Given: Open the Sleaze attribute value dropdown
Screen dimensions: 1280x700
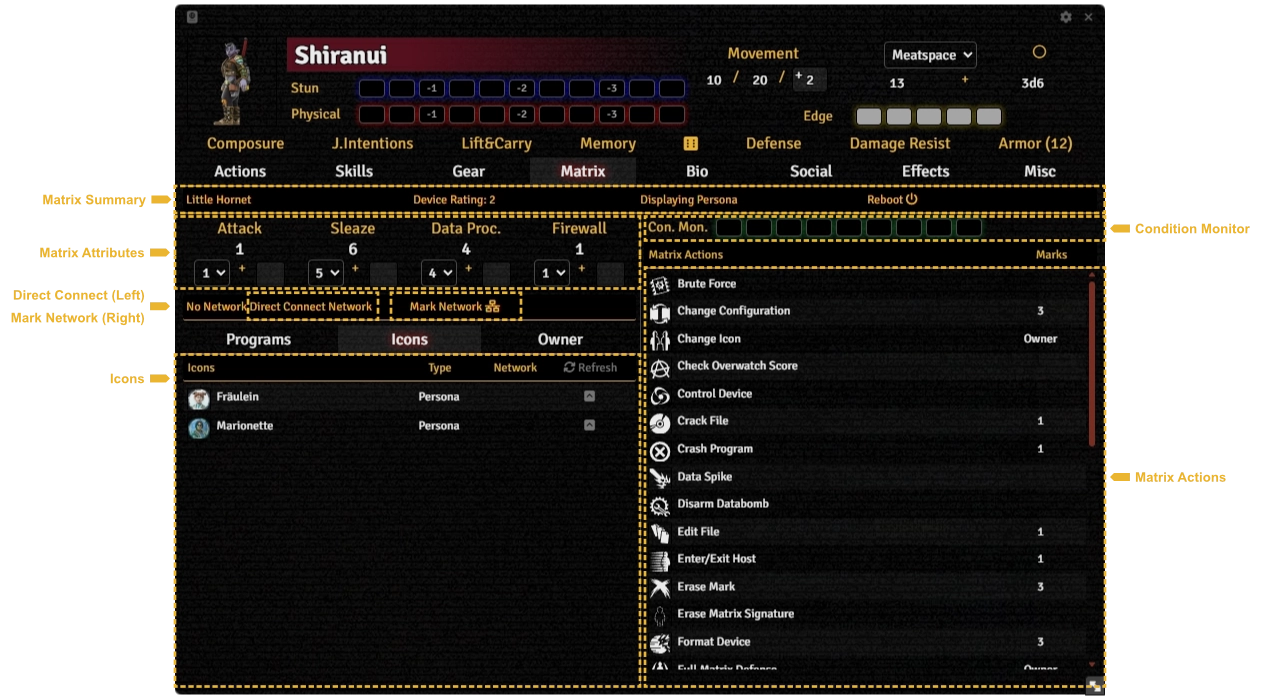Looking at the screenshot, I should click(x=325, y=272).
